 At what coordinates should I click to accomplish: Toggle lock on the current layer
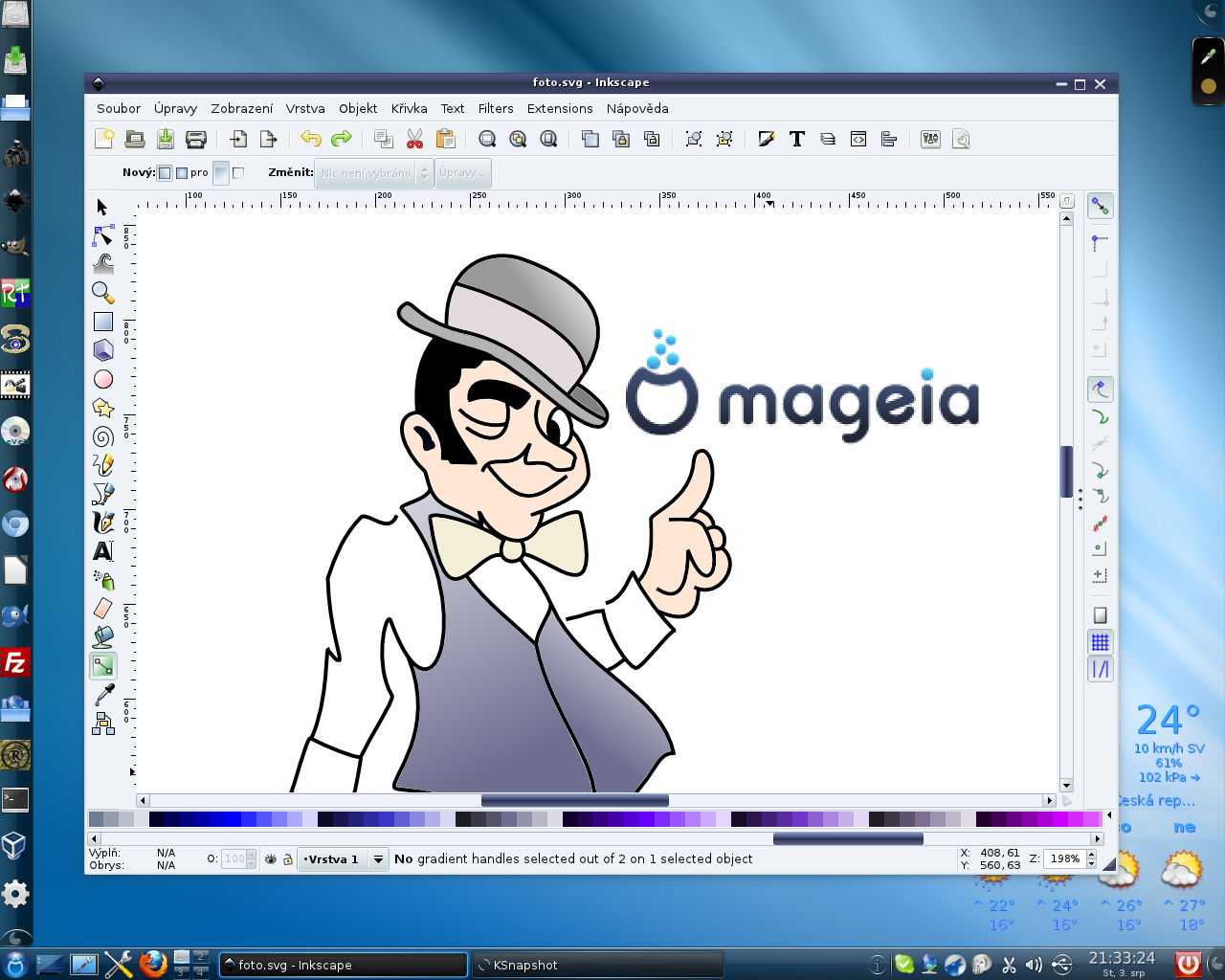(x=287, y=859)
